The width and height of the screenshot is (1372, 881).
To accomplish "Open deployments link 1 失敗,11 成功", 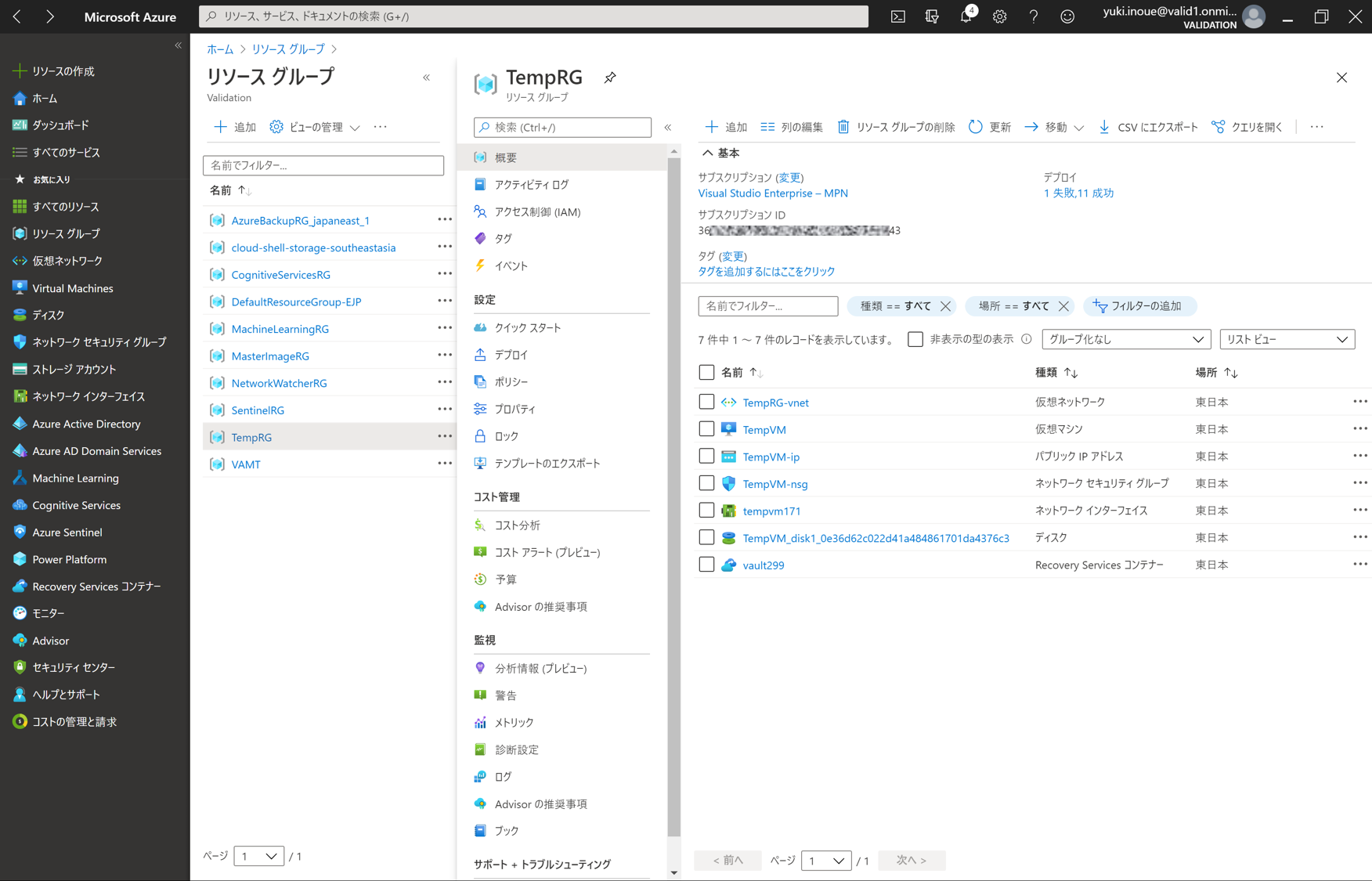I will click(1078, 193).
